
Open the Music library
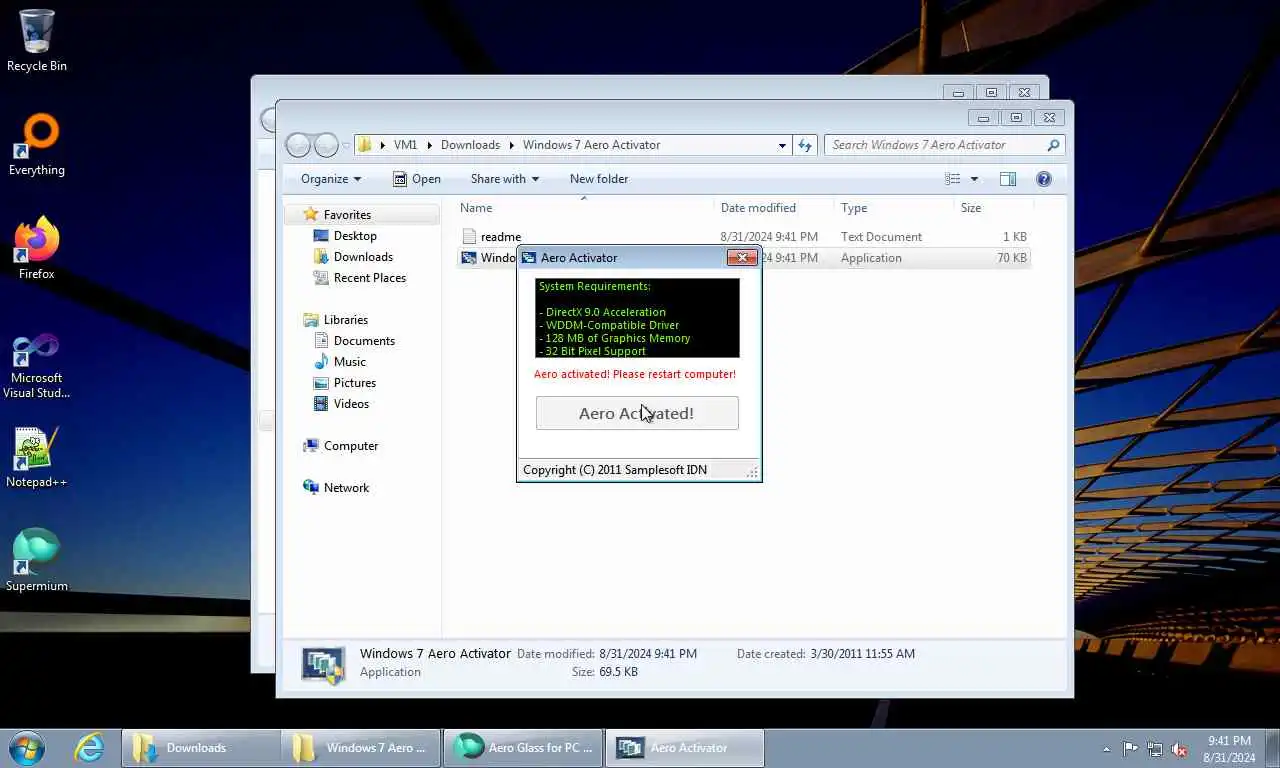coord(350,362)
